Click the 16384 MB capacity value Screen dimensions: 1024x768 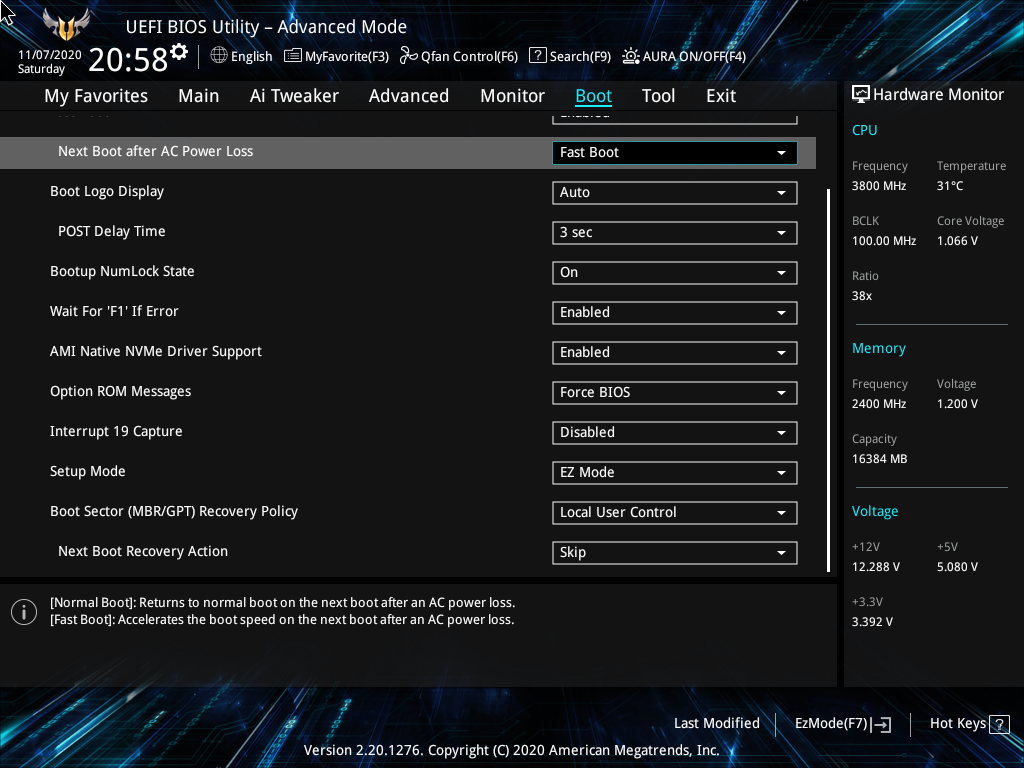tap(880, 459)
